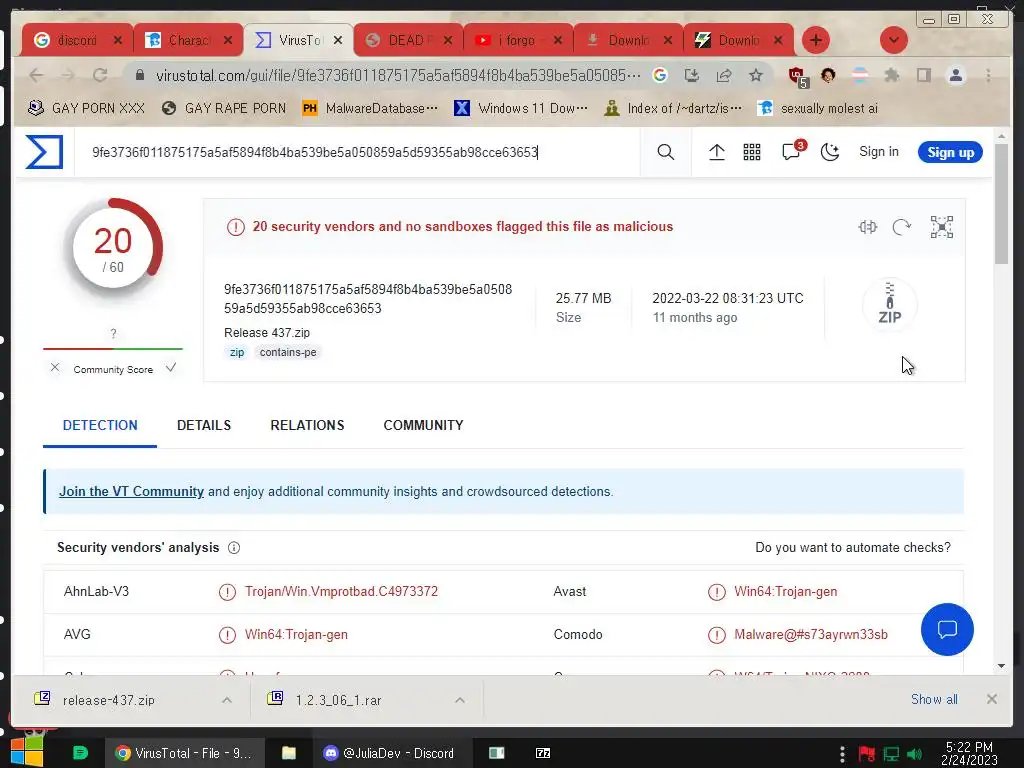Open the uBlock extension icon
This screenshot has width=1024, height=768.
tap(797, 76)
